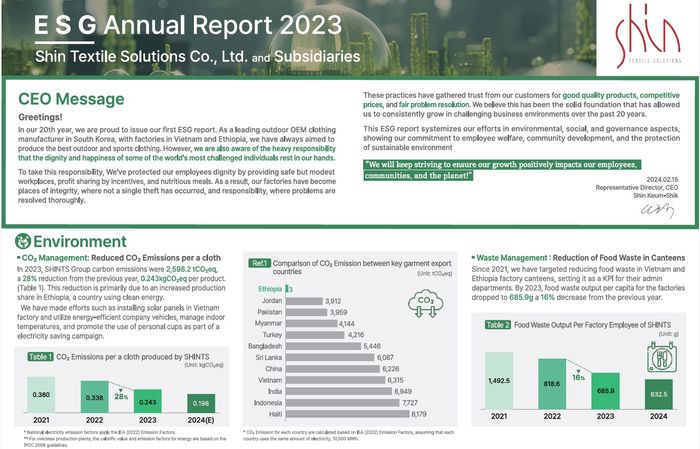Click the highlighted 'We will keep striving' quote
The image size is (700, 449).
click(502, 170)
